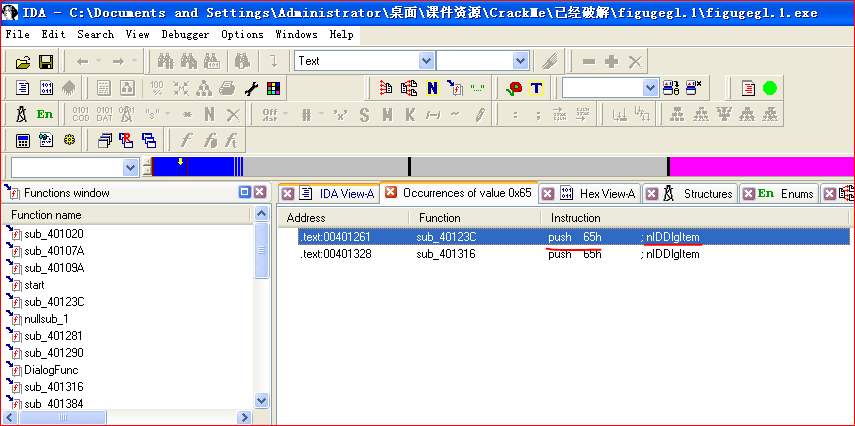
Task: Click the first binoculars search icon
Action: 166,61
